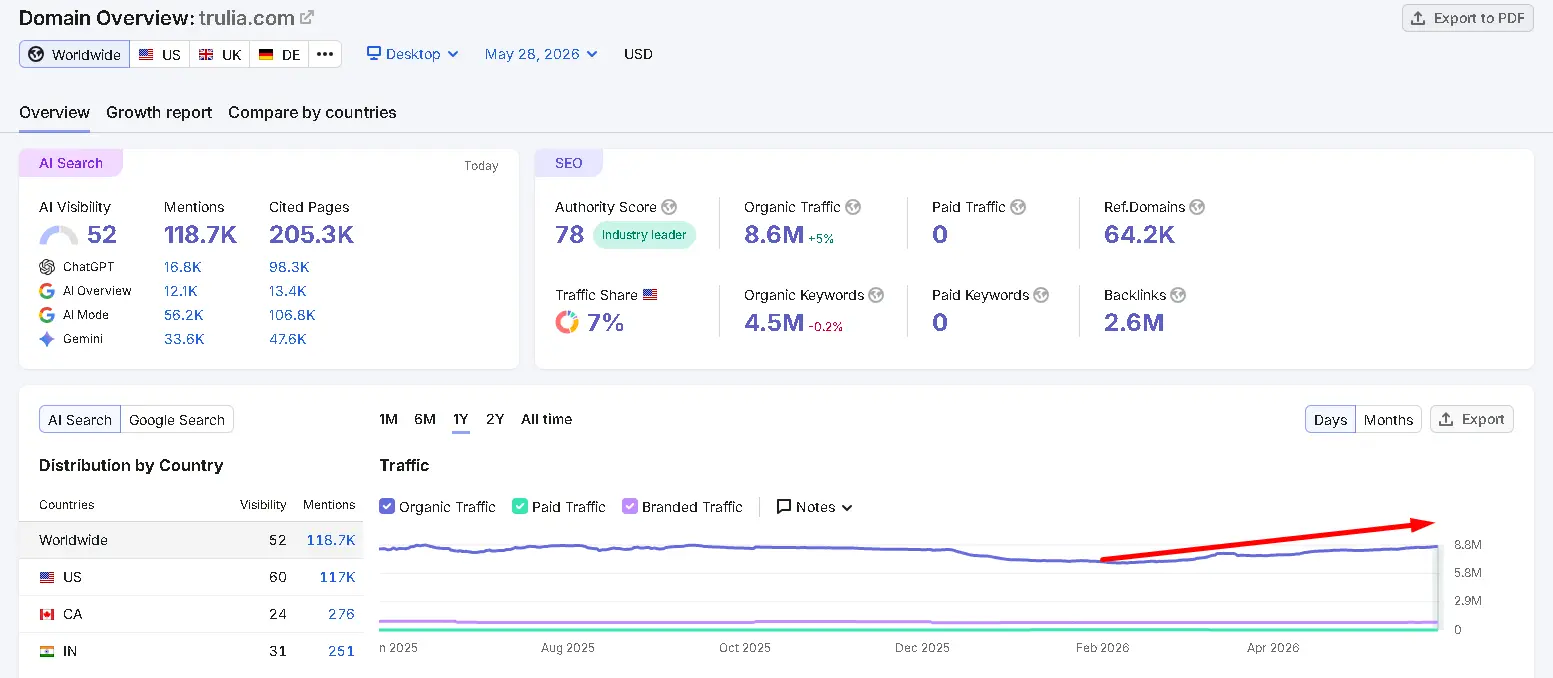Select the Worldwide row in country table
This screenshot has width=1553, height=678.
[191, 540]
